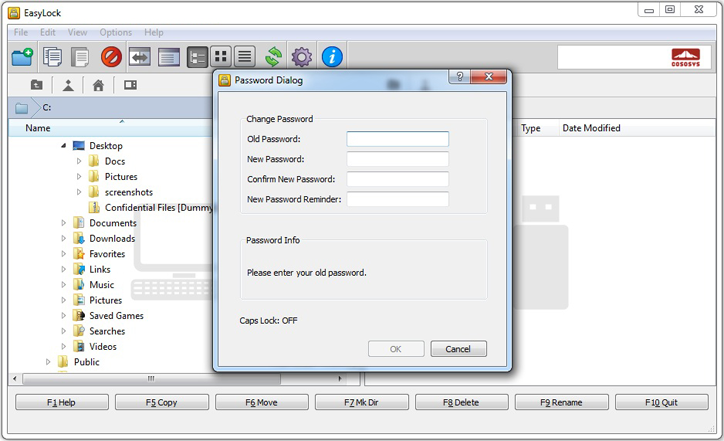724x441 pixels.
Task: Expand the Public folder node
Action: 48,362
